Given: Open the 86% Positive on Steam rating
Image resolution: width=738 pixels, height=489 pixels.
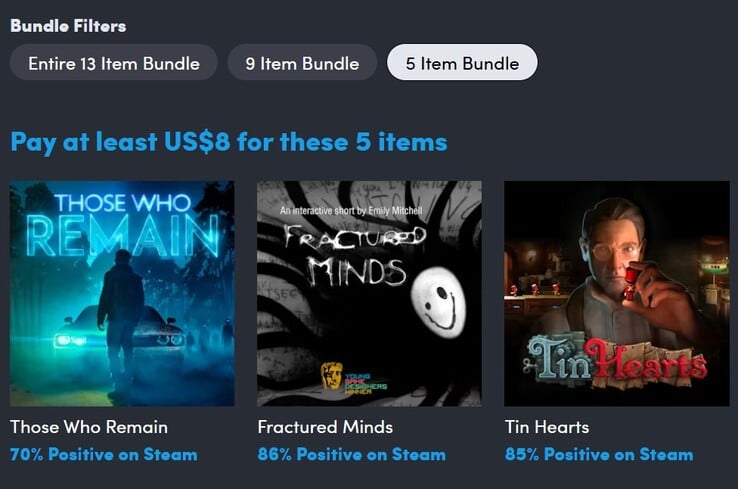Looking at the screenshot, I should pyautogui.click(x=352, y=455).
